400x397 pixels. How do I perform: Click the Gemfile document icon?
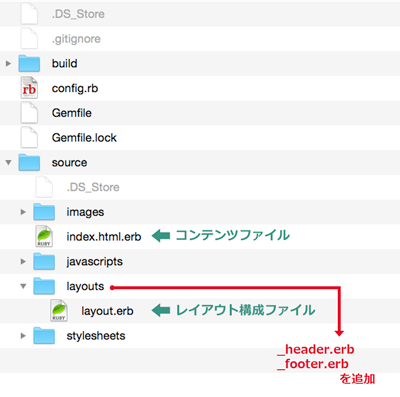[x=29, y=113]
